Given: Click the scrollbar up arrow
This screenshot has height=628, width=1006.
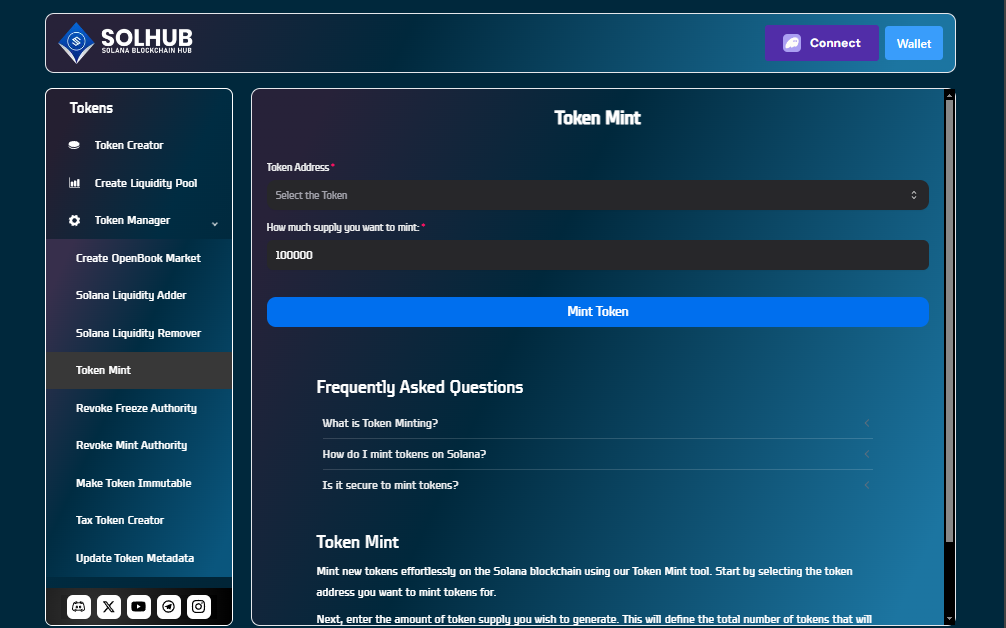Looking at the screenshot, I should (950, 95).
